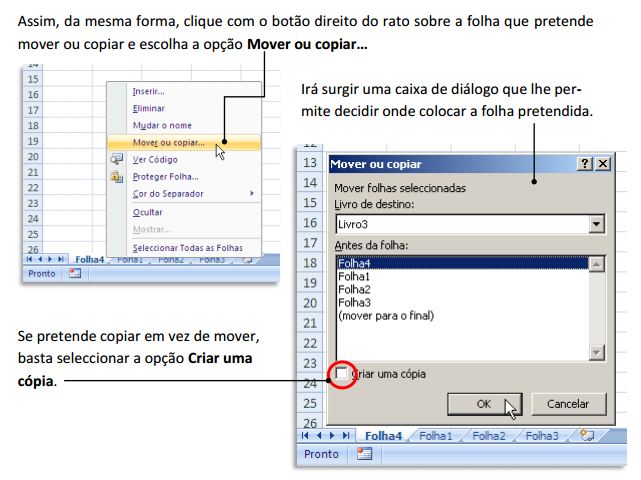Viewport: 641px width, 480px height.
Task: Click Seleccionar Todas as Folhas
Action: coord(187,247)
